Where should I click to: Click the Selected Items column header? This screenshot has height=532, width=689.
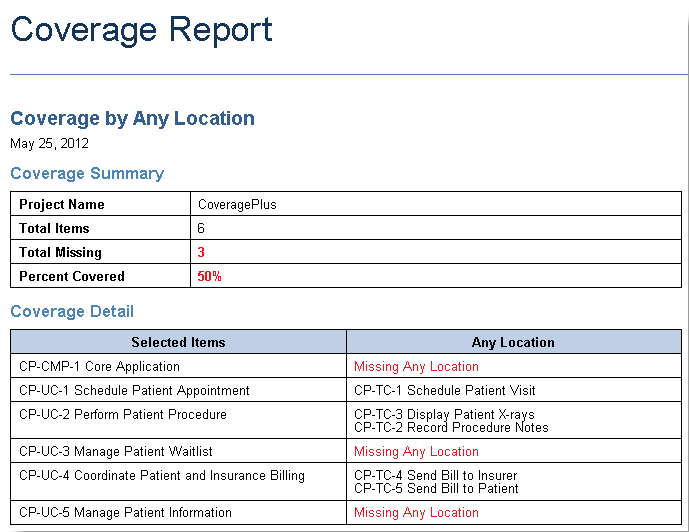coord(178,342)
